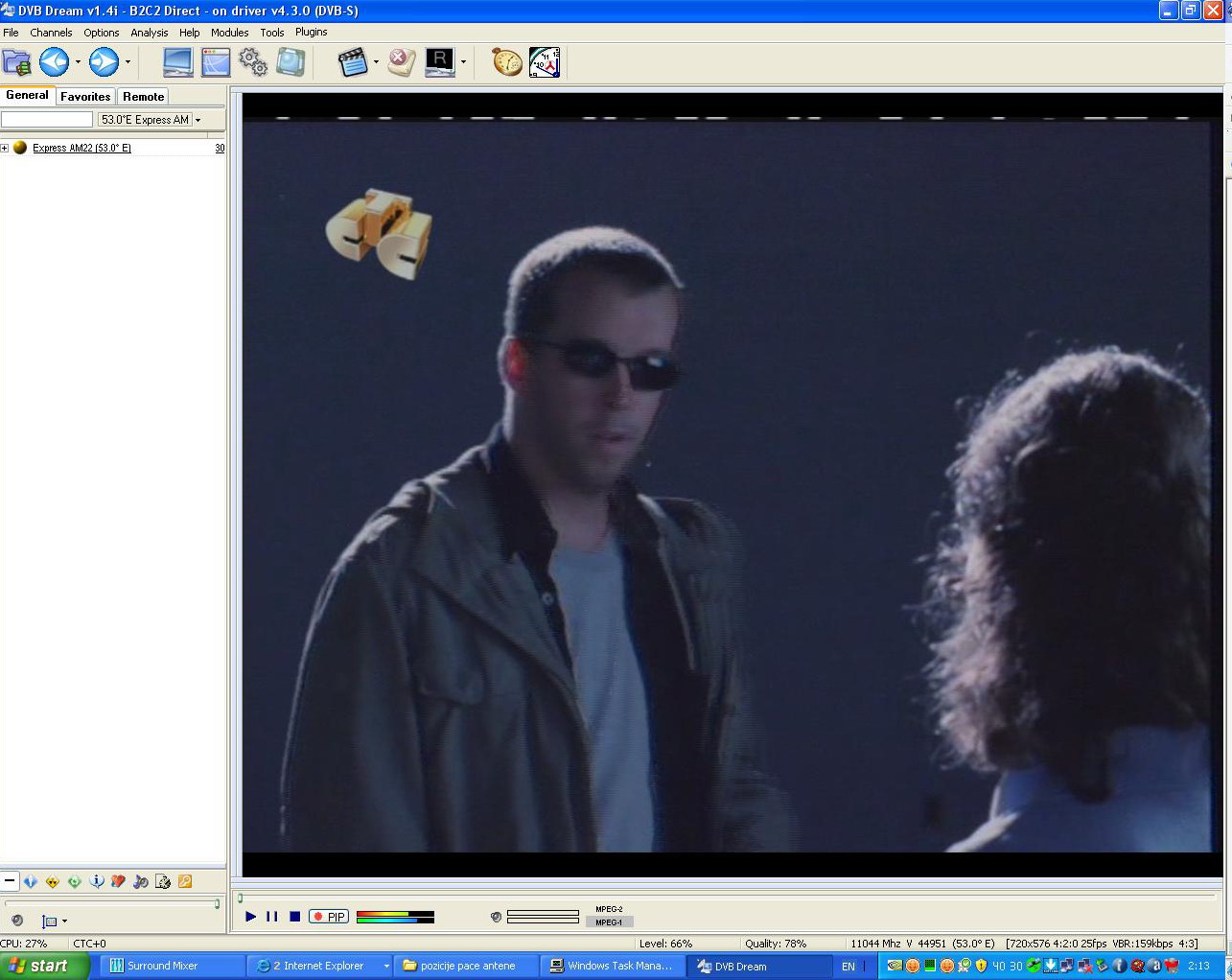Switch to Surround Mixer in taskbar
This screenshot has width=1232, height=980.
click(172, 966)
